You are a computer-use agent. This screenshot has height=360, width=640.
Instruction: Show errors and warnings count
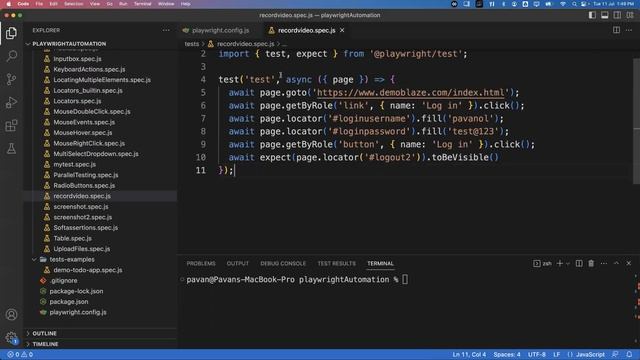(x=20, y=355)
